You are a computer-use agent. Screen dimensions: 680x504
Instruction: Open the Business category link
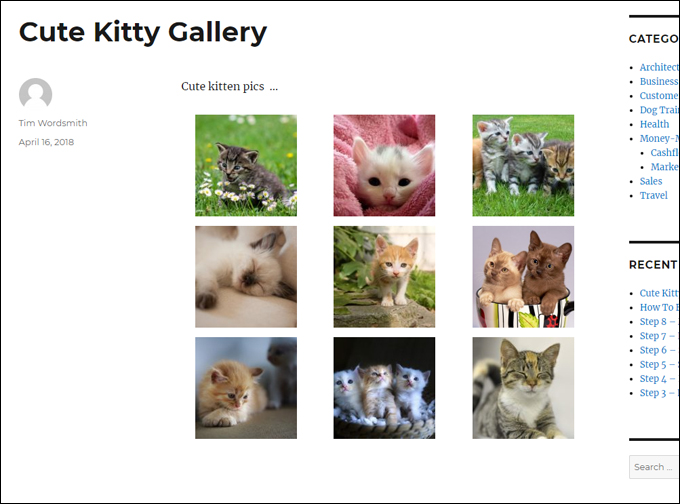click(659, 81)
